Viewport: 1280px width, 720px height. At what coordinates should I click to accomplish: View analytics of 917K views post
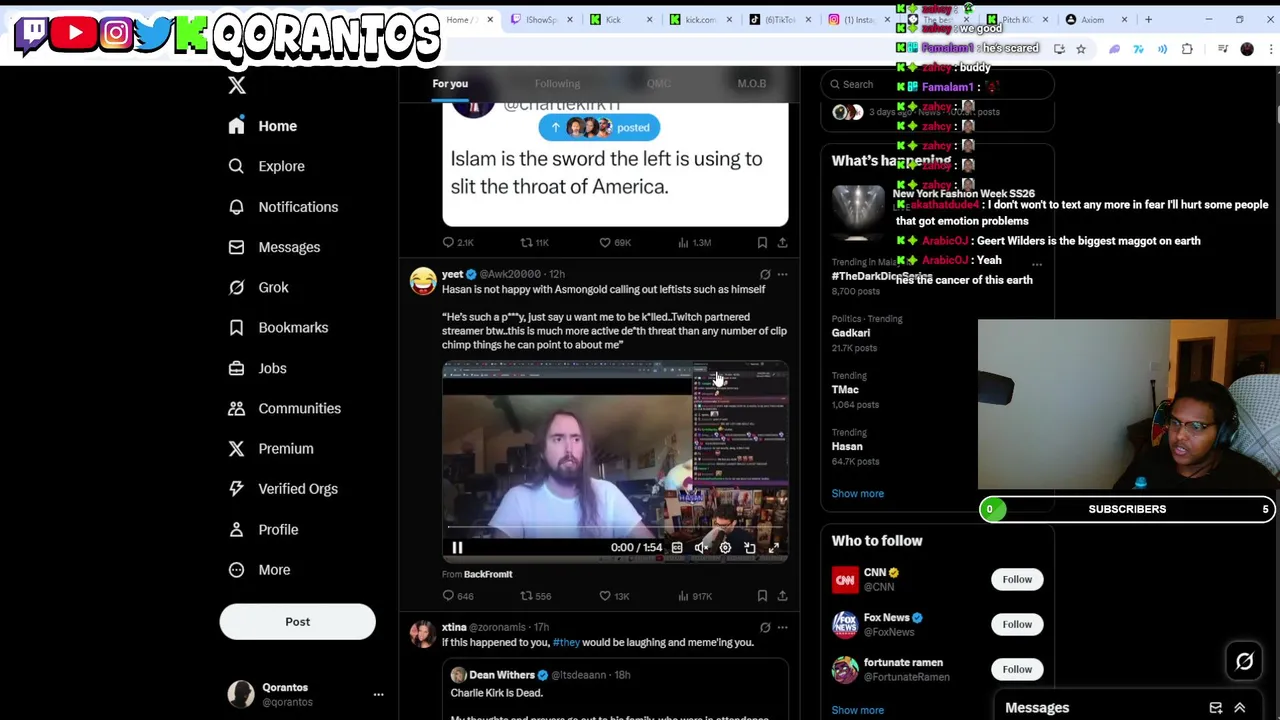[694, 596]
